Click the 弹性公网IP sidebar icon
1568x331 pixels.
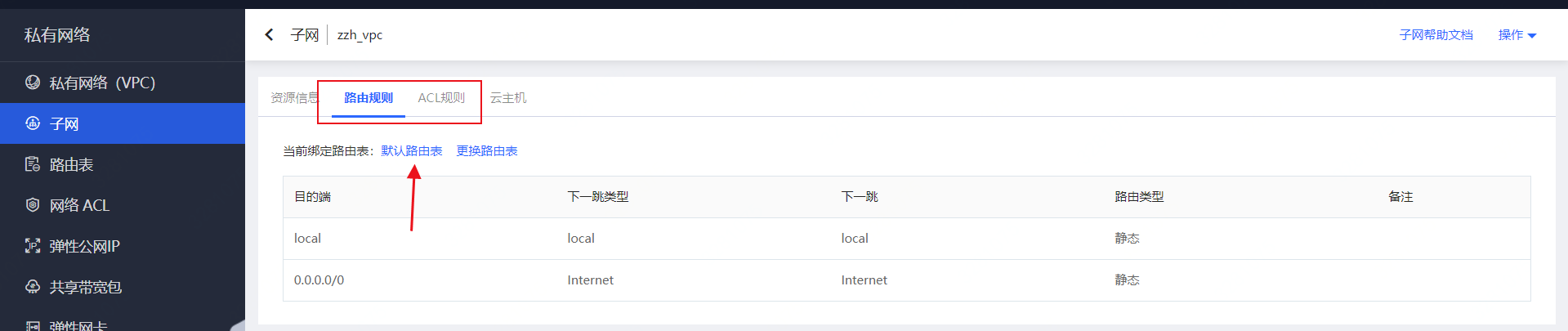click(33, 246)
